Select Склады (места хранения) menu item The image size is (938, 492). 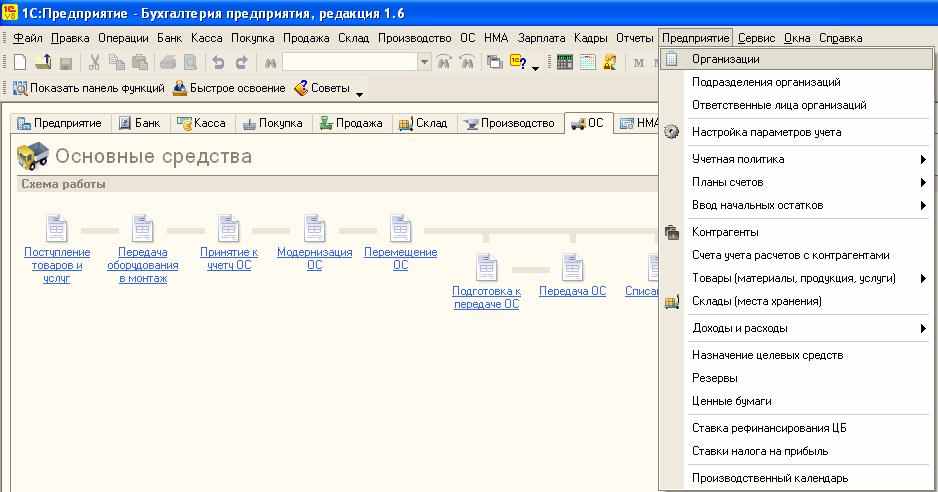pyautogui.click(x=796, y=301)
